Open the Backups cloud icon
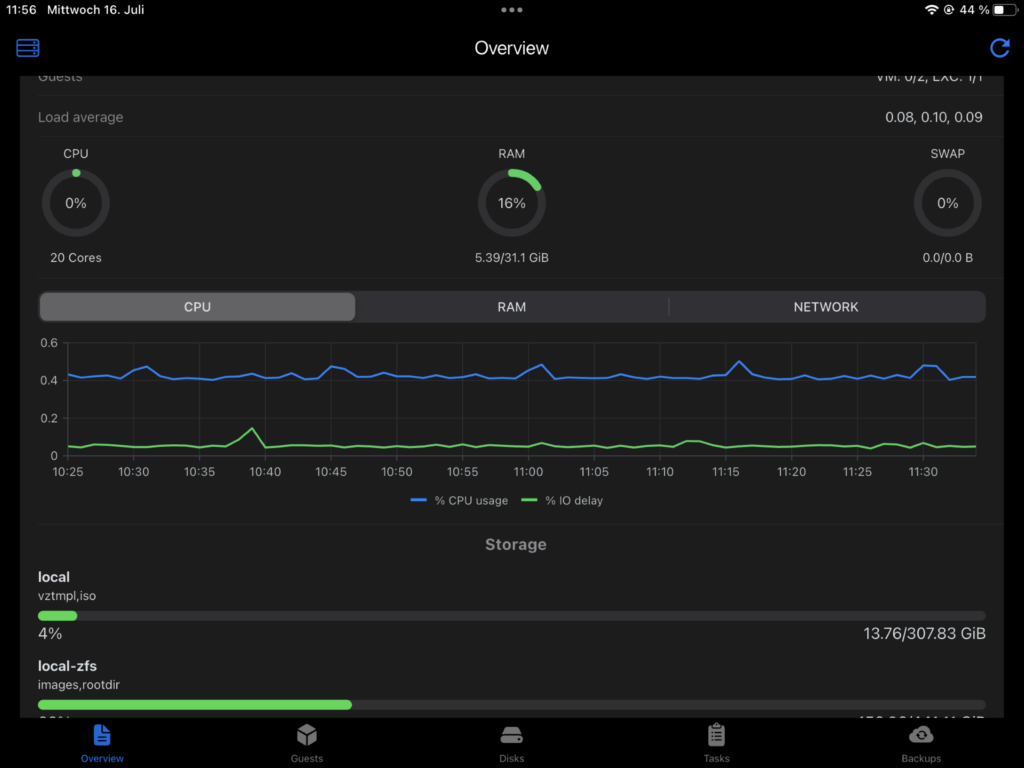Image resolution: width=1024 pixels, height=768 pixels. click(x=921, y=735)
